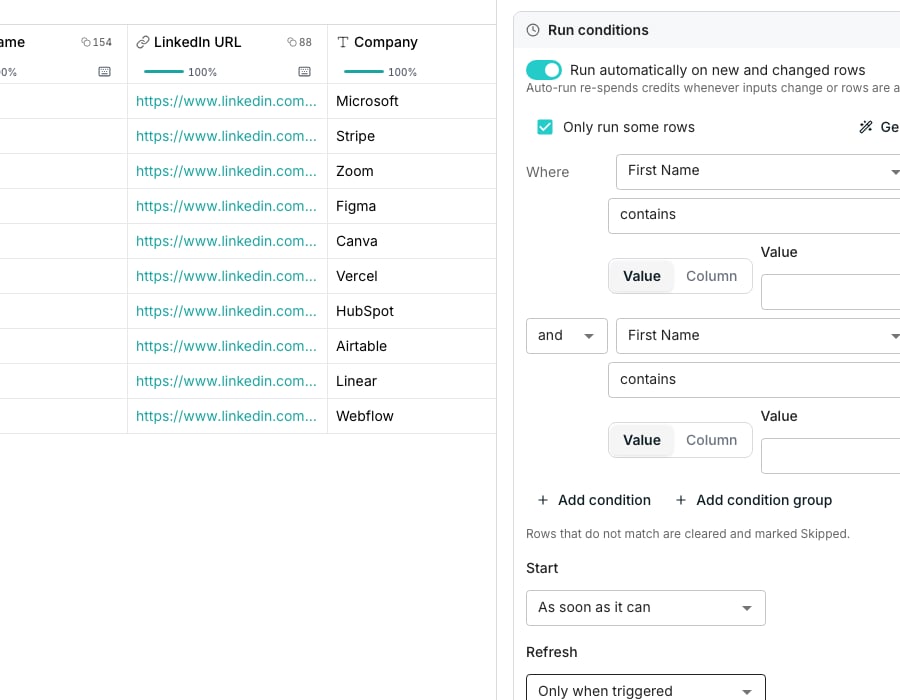Open the contains operator in the and condition
Image resolution: width=900 pixels, height=700 pixels.
754,380
